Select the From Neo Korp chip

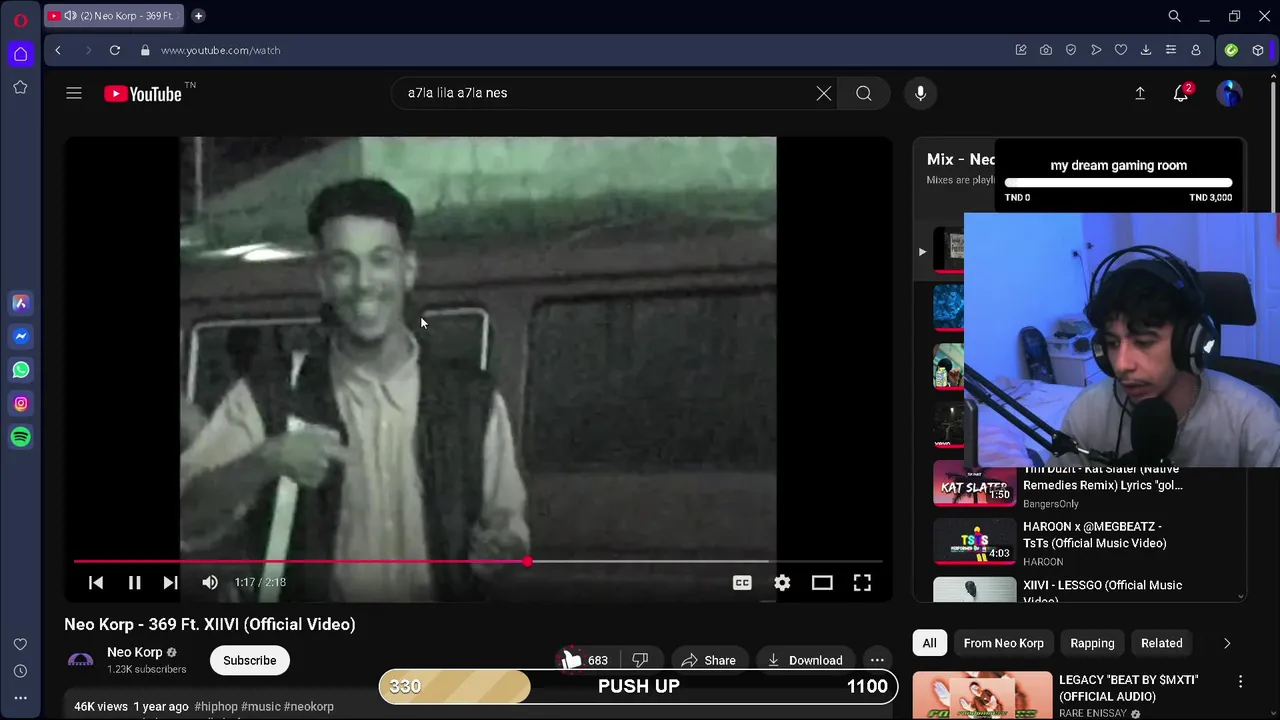(x=1004, y=643)
